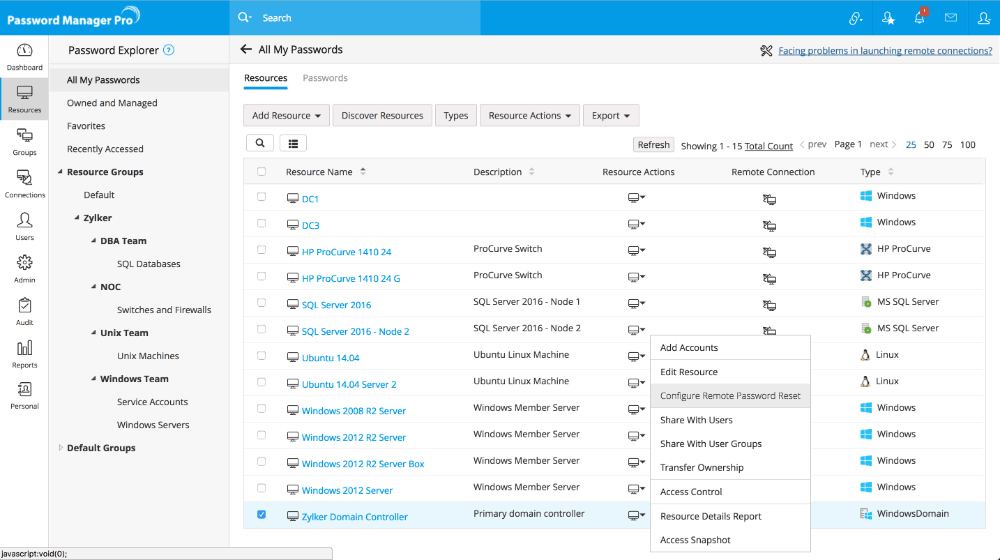This screenshot has height=560, width=1000.
Task: Toggle the select-all checkbox in table header
Action: tap(262, 172)
